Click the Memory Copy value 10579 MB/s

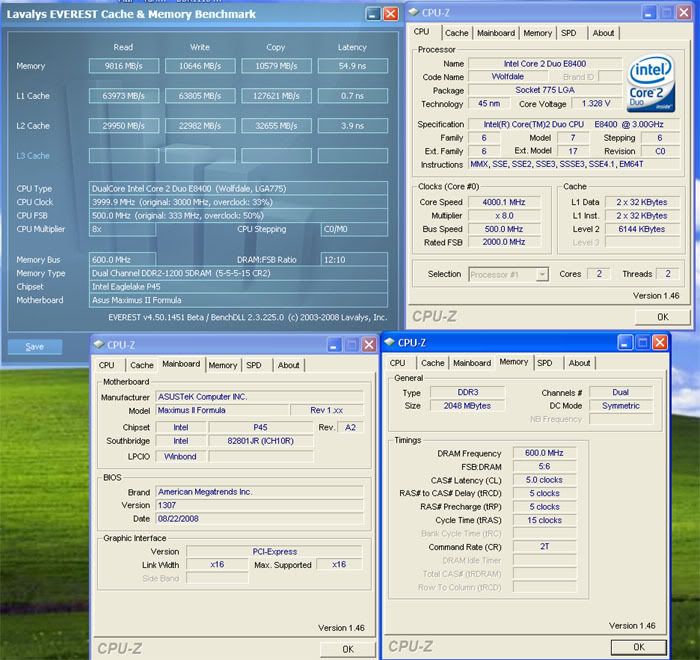click(276, 66)
